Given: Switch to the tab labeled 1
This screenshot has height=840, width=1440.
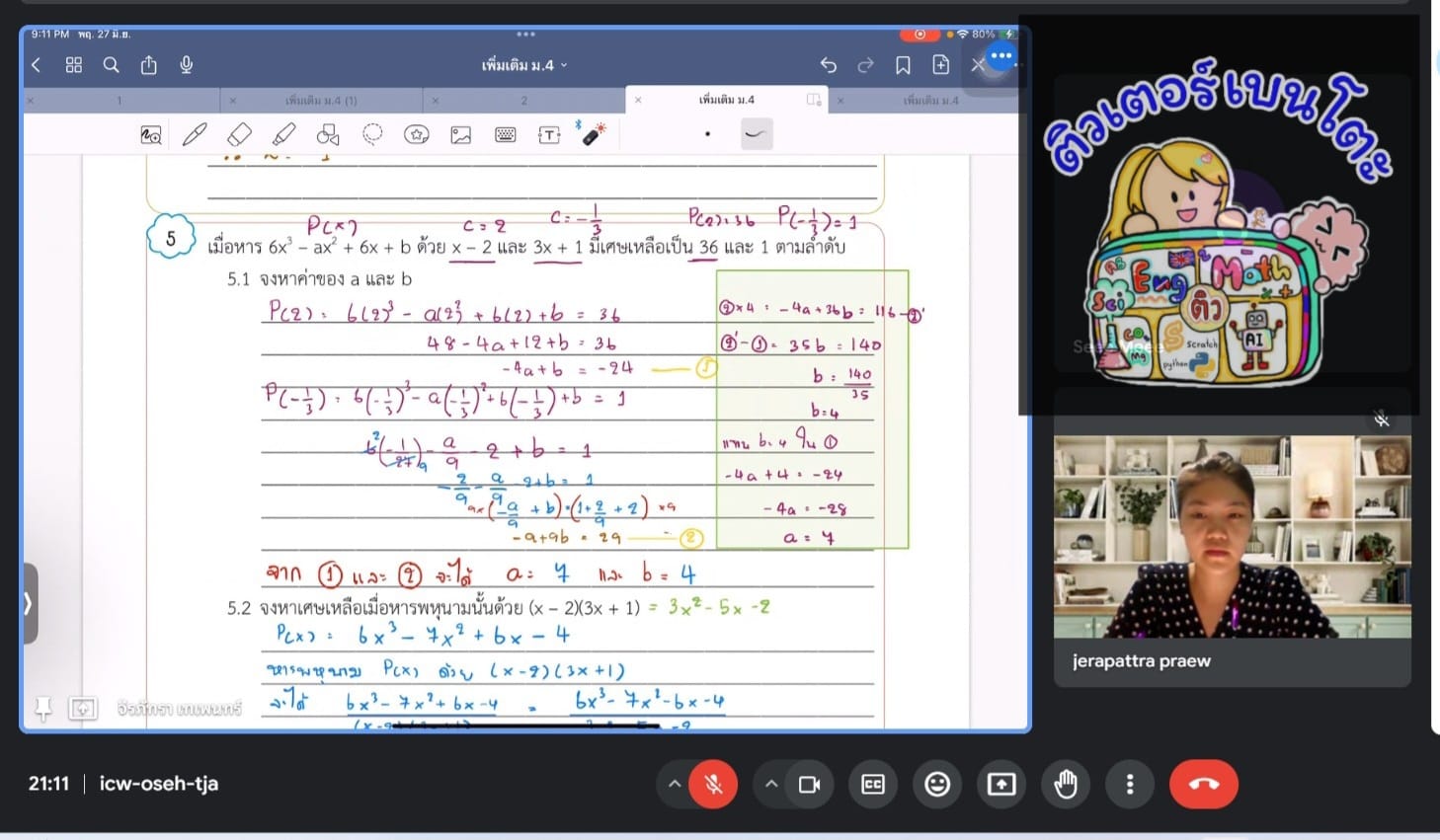Looking at the screenshot, I should 120,101.
